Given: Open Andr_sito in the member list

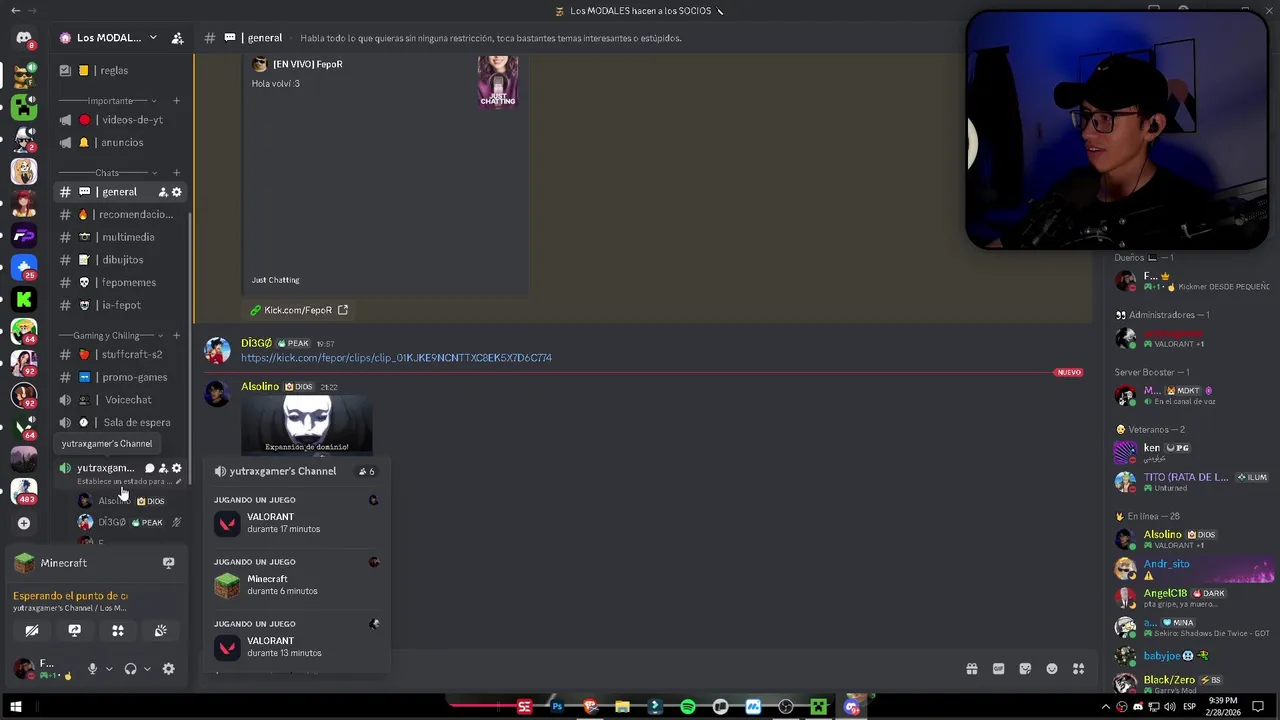Looking at the screenshot, I should coord(1166,564).
